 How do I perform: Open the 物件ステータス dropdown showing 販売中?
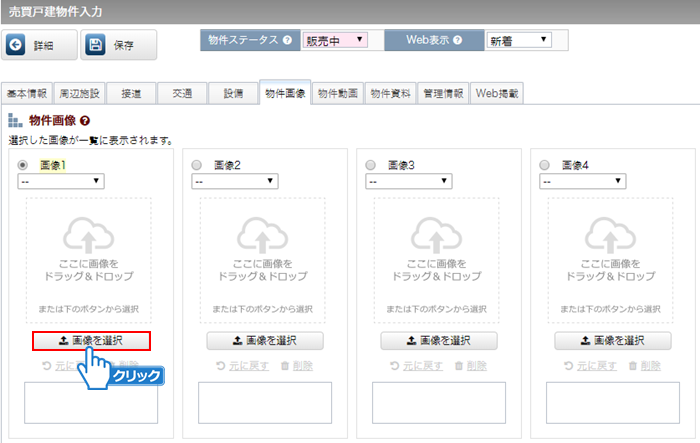pyautogui.click(x=334, y=40)
